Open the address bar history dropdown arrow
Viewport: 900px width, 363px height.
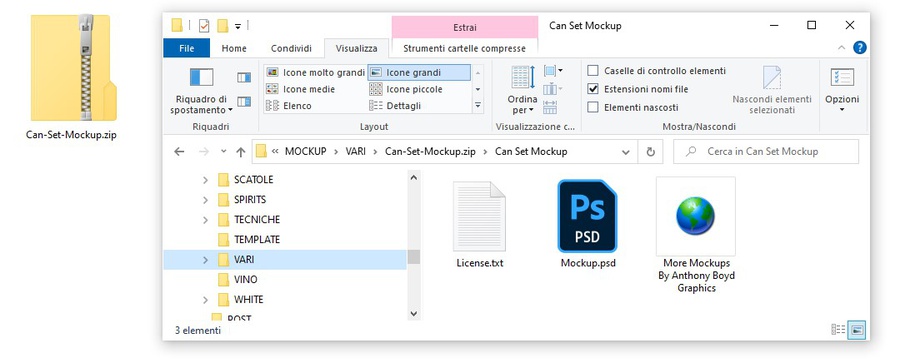[626, 152]
